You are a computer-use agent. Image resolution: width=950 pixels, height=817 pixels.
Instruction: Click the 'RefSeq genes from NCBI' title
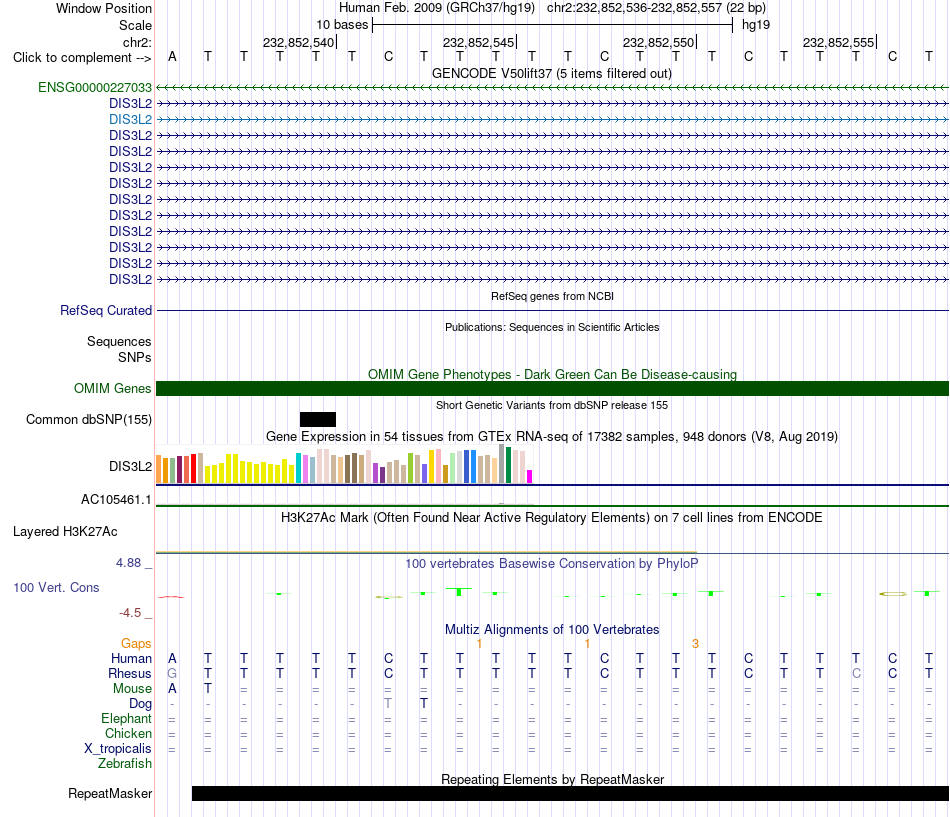[552, 296]
